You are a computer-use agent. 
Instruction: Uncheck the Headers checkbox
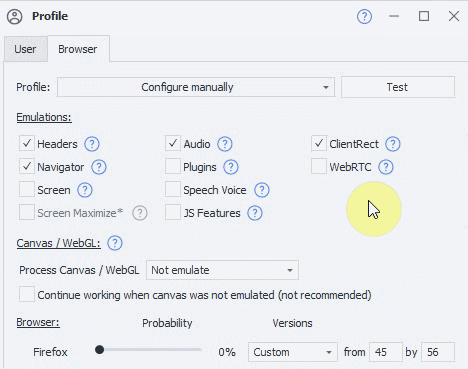[27, 143]
